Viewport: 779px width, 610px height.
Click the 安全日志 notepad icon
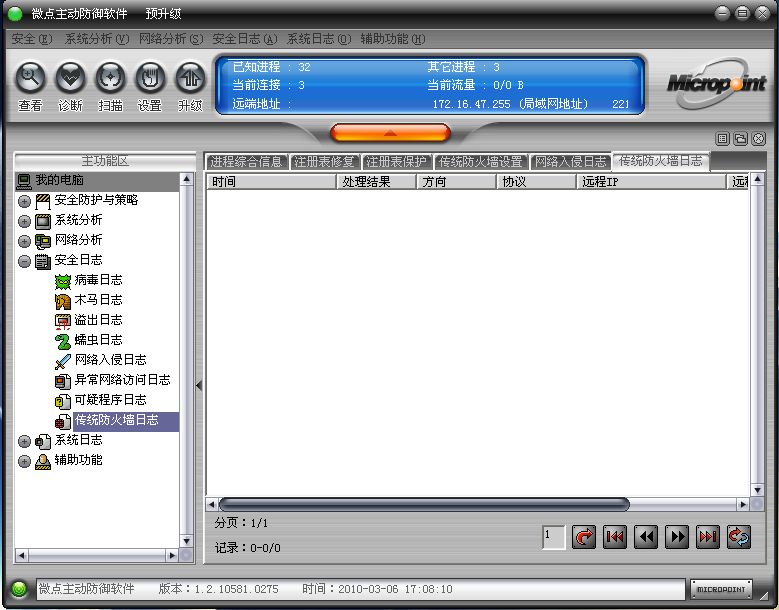pos(43,261)
